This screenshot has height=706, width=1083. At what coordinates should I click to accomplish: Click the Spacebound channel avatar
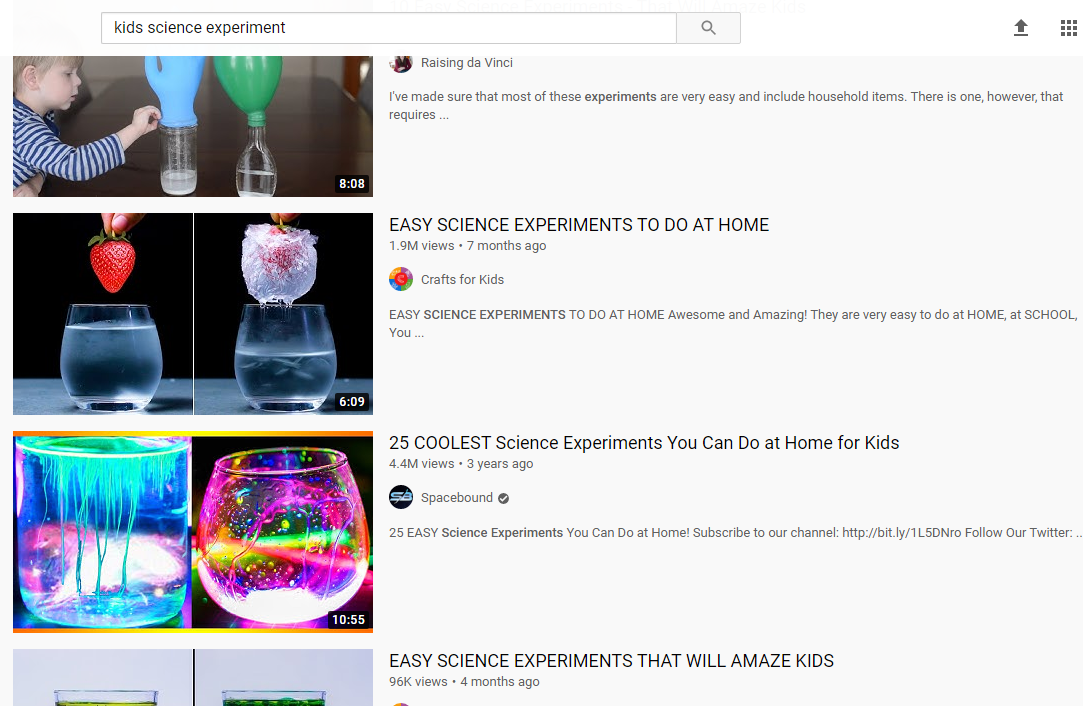pyautogui.click(x=401, y=497)
